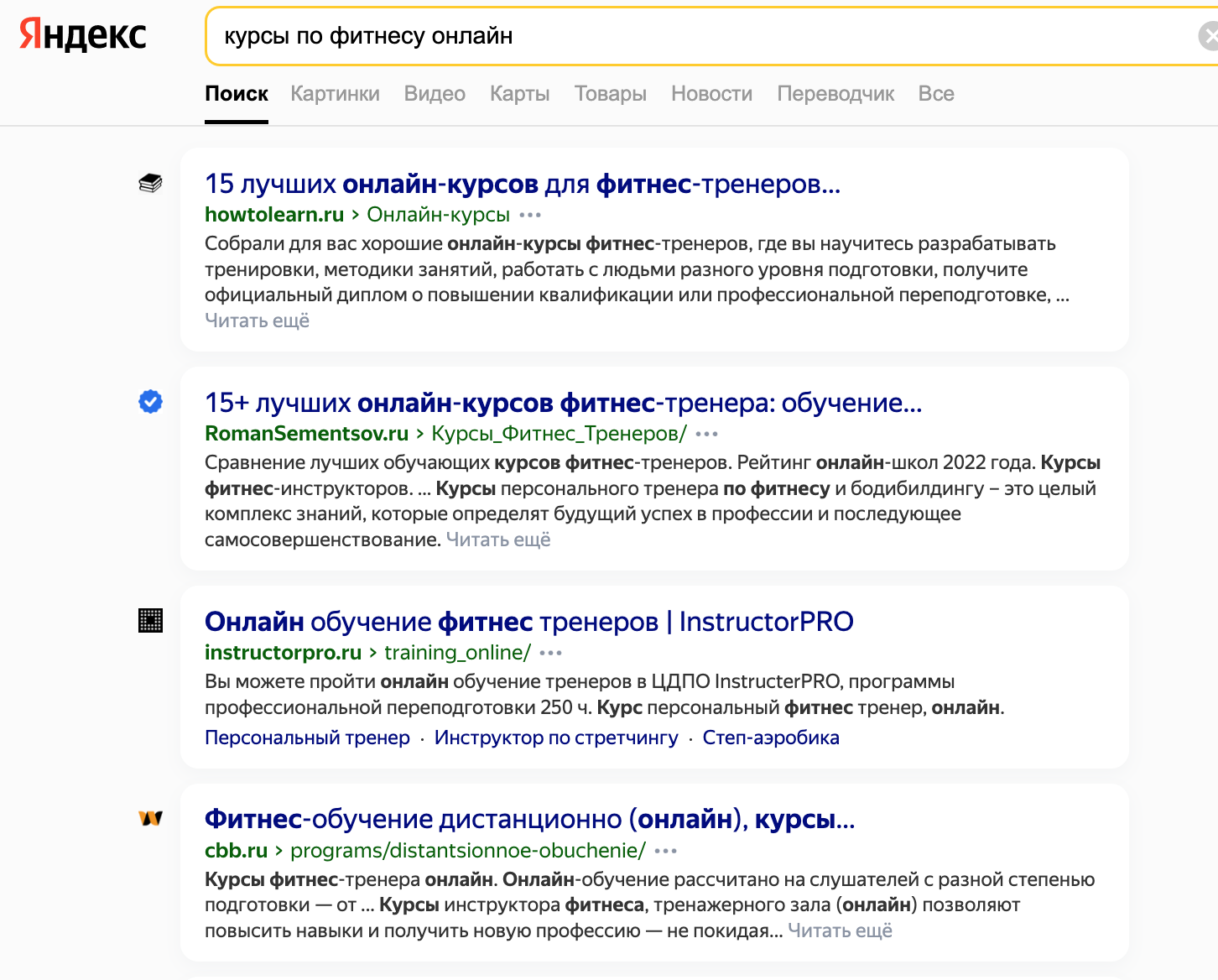Click the 'training_online/' breadcrumb link
This screenshot has width=1218, height=980.
pyautogui.click(x=457, y=653)
